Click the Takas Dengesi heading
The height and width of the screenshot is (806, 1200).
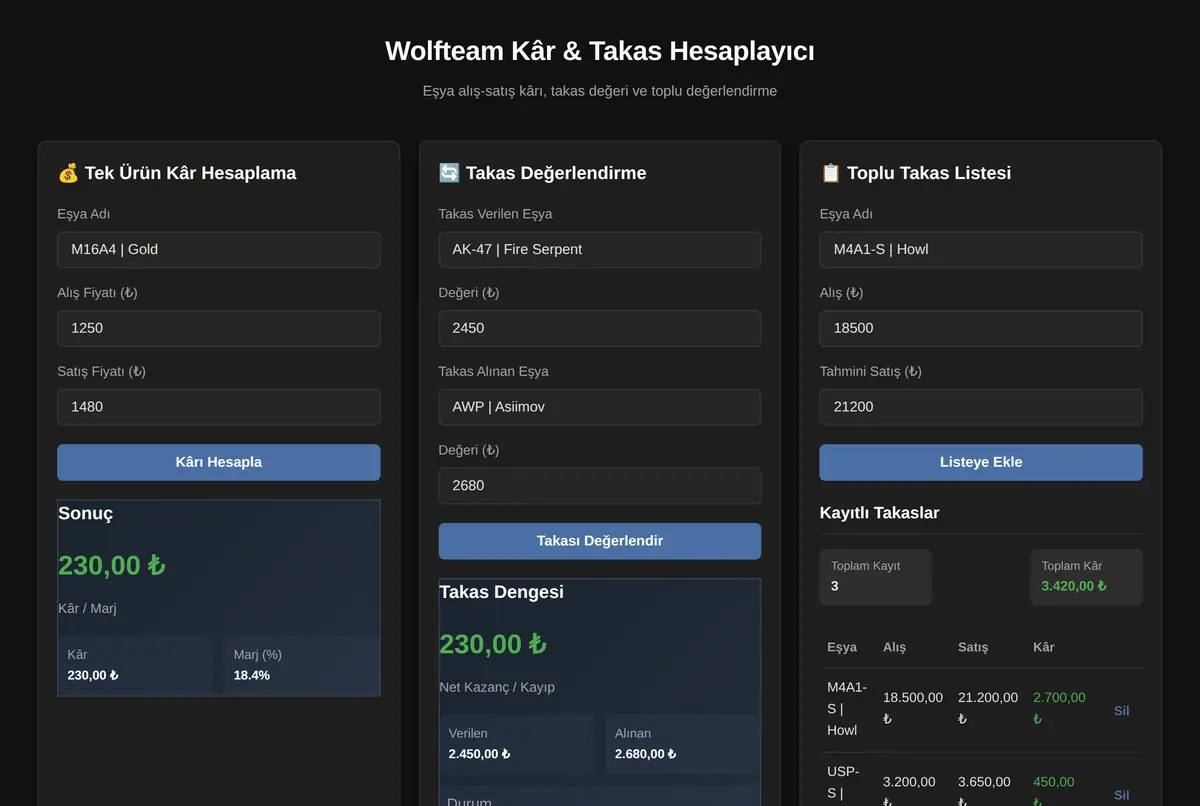click(x=501, y=592)
